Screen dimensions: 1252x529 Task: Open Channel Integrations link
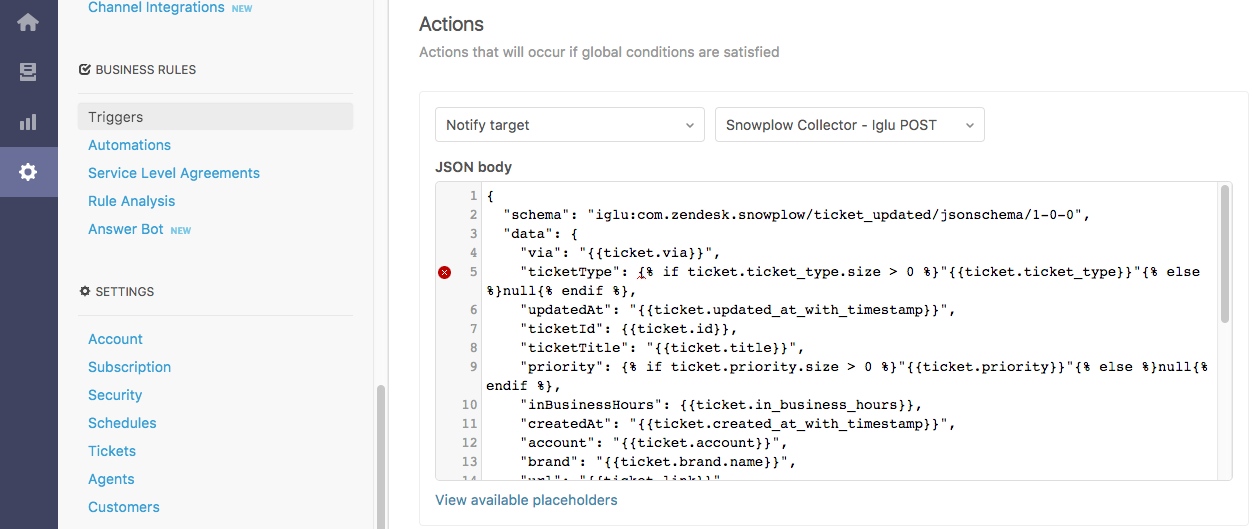pyautogui.click(x=156, y=8)
